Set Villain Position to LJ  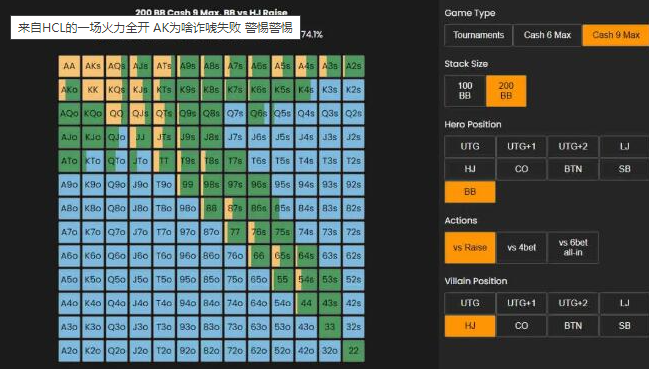click(624, 303)
